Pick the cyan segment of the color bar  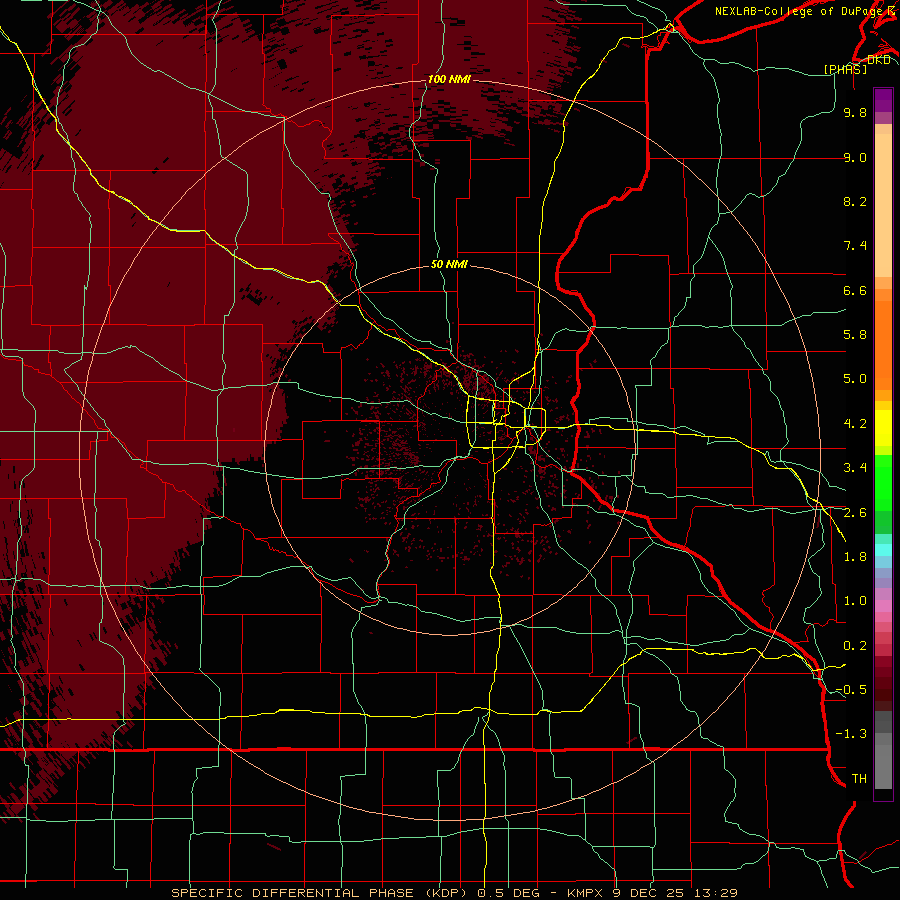[x=883, y=549]
